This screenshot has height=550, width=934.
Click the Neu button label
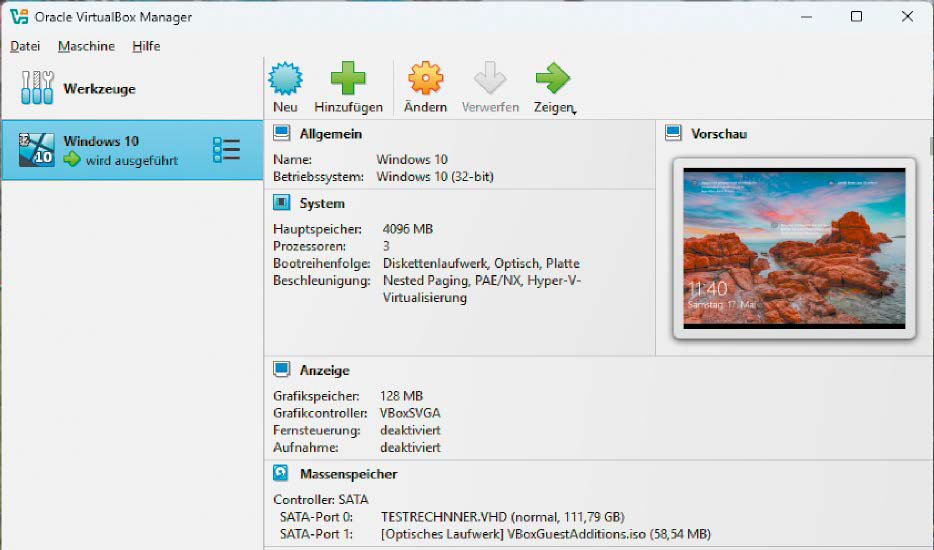pos(285,107)
